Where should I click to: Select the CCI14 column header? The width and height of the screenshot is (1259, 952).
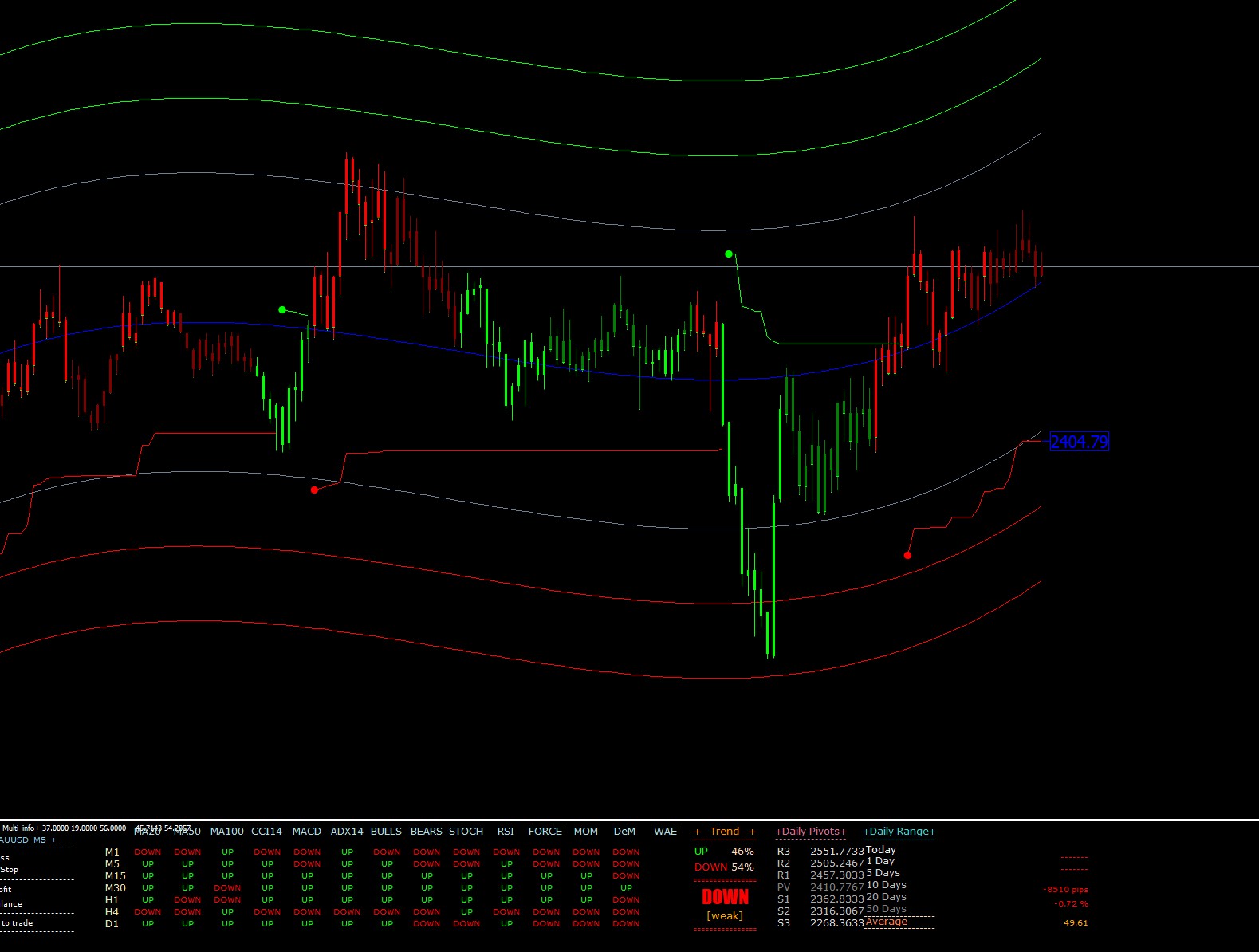pos(267,832)
